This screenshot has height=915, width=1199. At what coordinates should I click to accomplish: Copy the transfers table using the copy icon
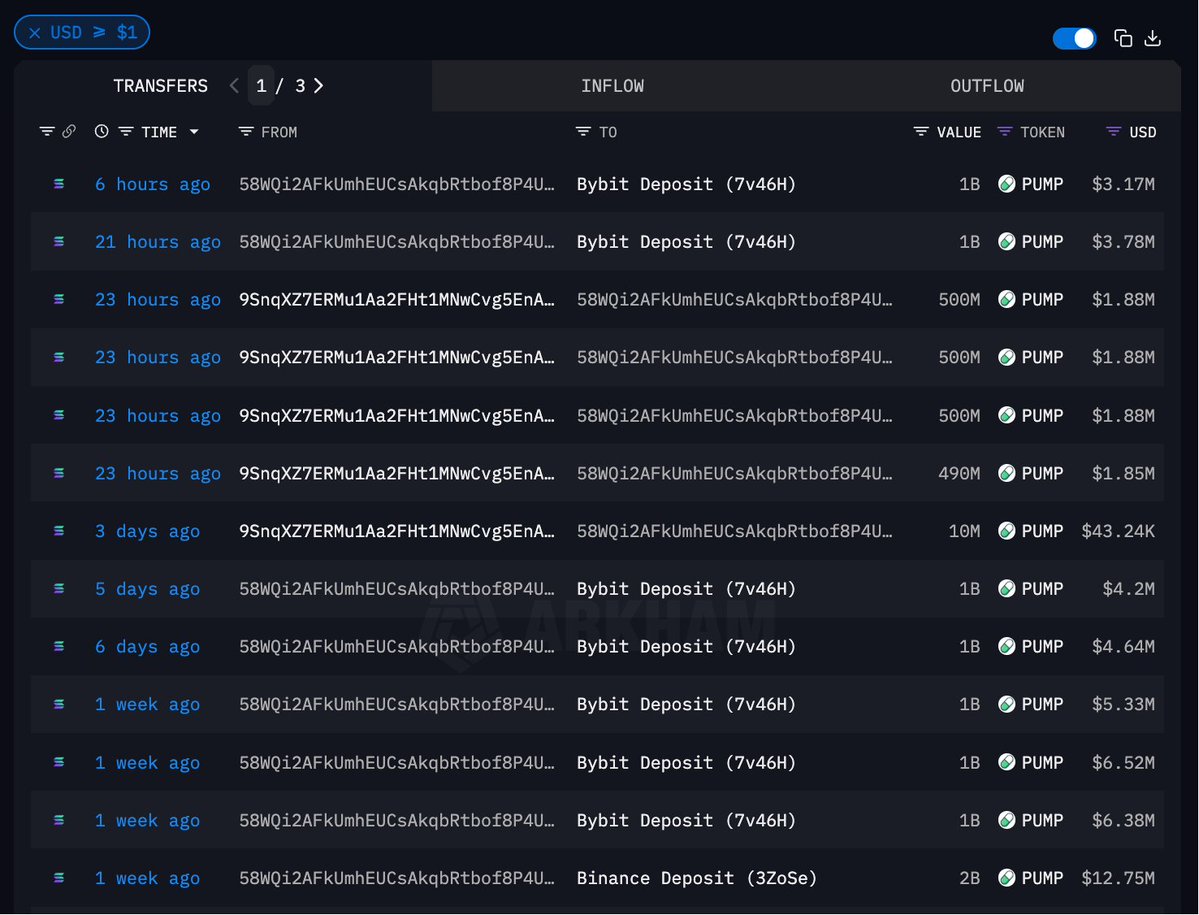point(1123,38)
